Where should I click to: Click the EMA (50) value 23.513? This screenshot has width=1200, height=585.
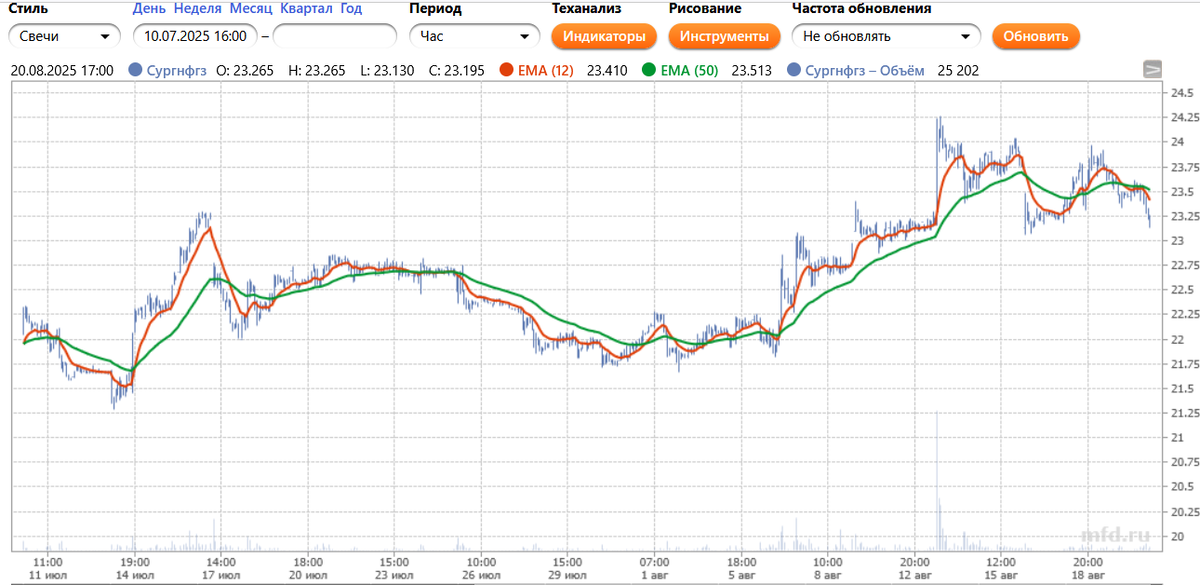[x=751, y=70]
